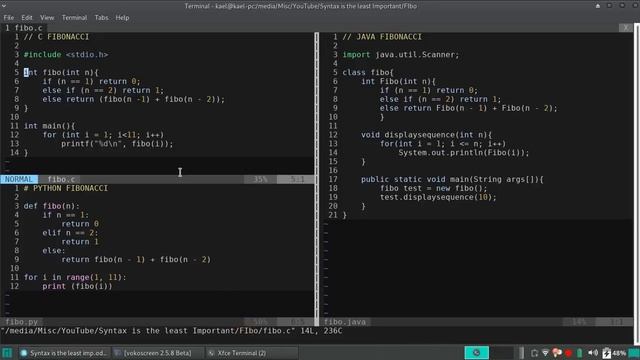Click 'return fibo(n - 1) + fibo(n - 2)' in fibo.py
Viewport: 640px width, 360px height.
[x=136, y=260]
